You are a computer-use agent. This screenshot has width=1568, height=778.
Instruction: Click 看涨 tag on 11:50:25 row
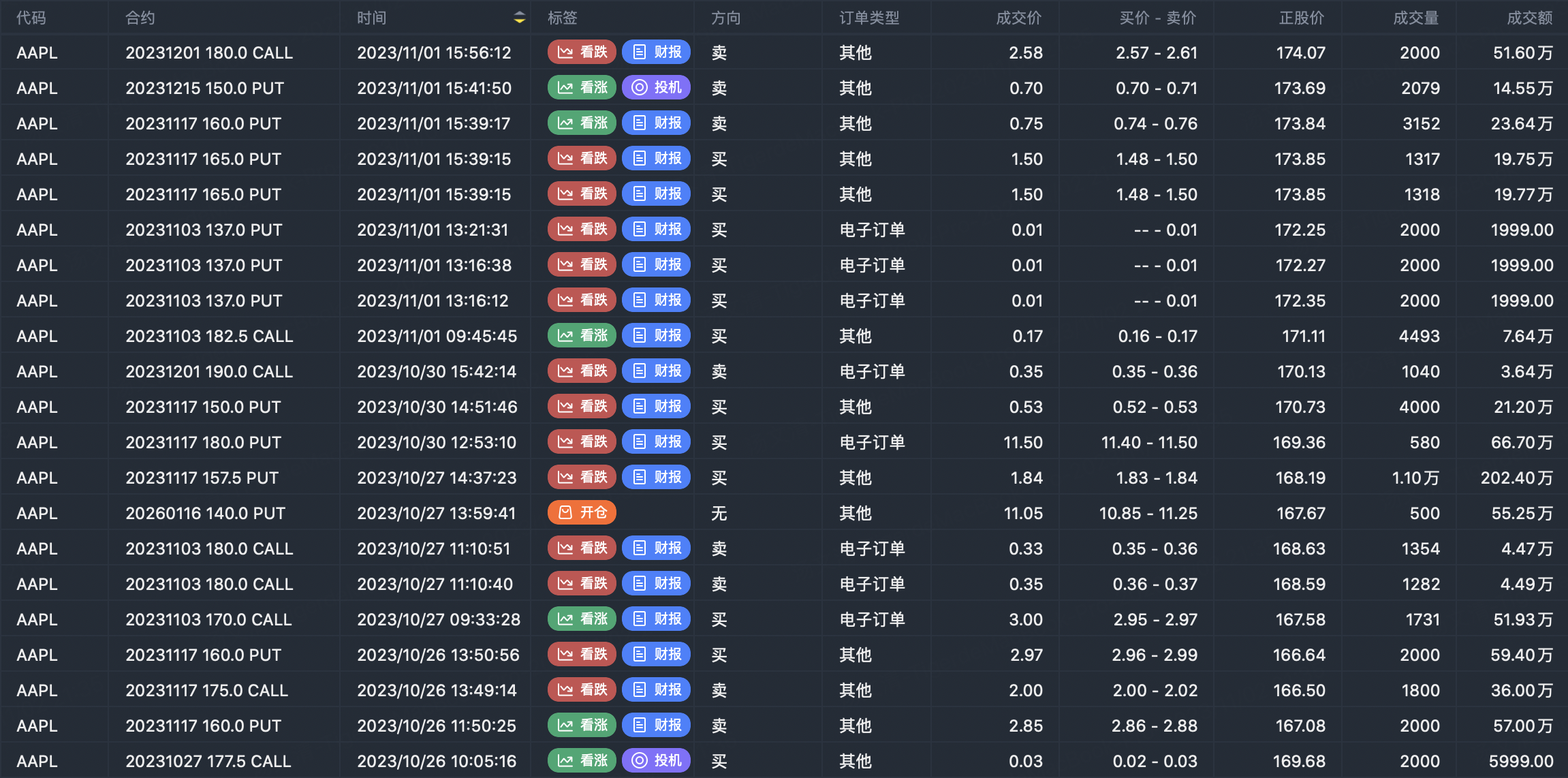pyautogui.click(x=582, y=725)
